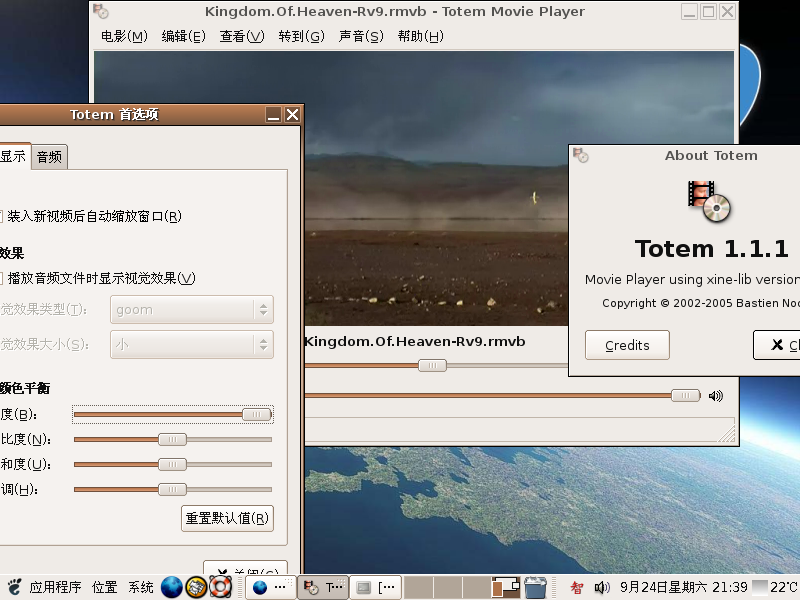Click the 效果 section heading in preferences

12,253
